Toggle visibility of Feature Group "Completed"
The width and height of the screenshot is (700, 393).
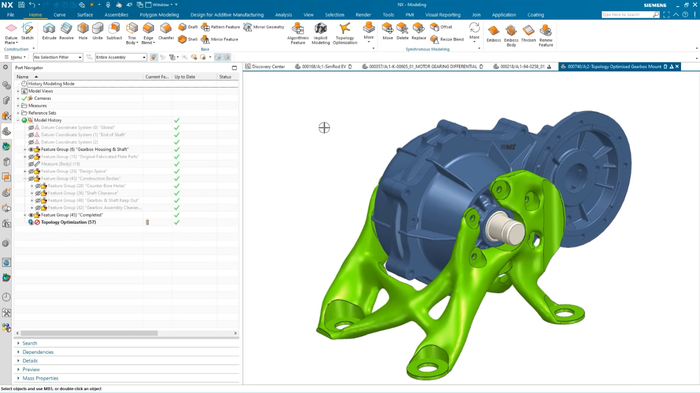(x=31, y=215)
